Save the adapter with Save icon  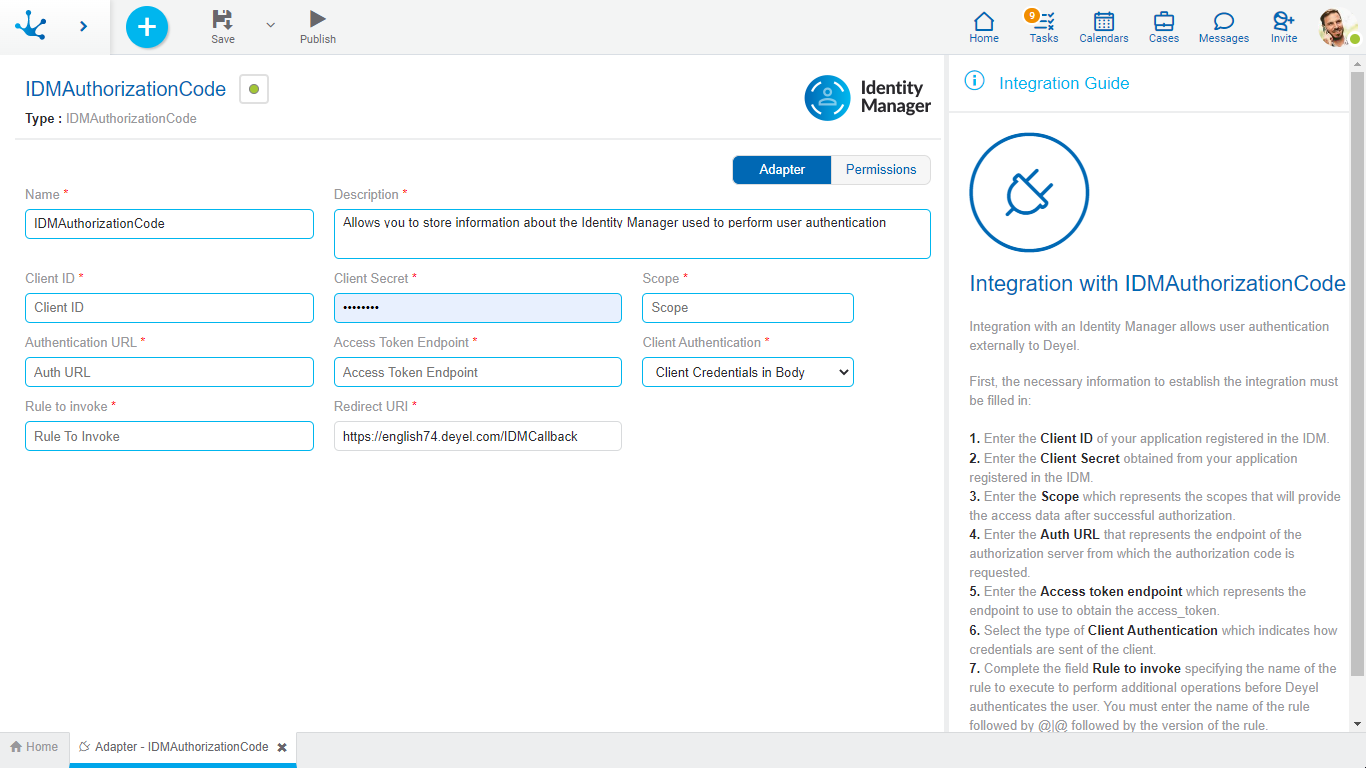223,27
